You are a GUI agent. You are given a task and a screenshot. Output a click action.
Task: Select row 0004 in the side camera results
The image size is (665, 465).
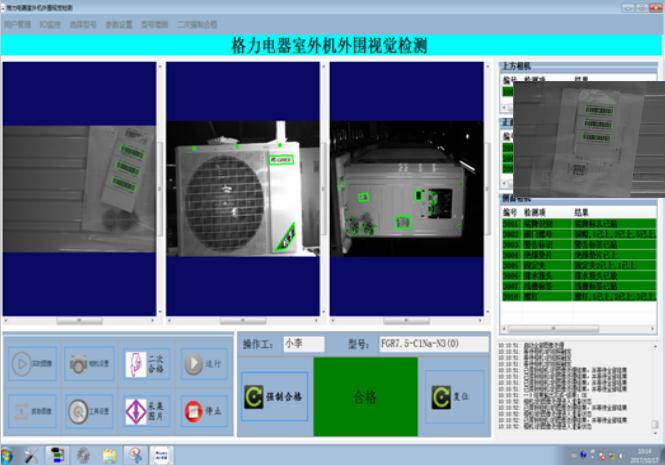[x=579, y=255]
